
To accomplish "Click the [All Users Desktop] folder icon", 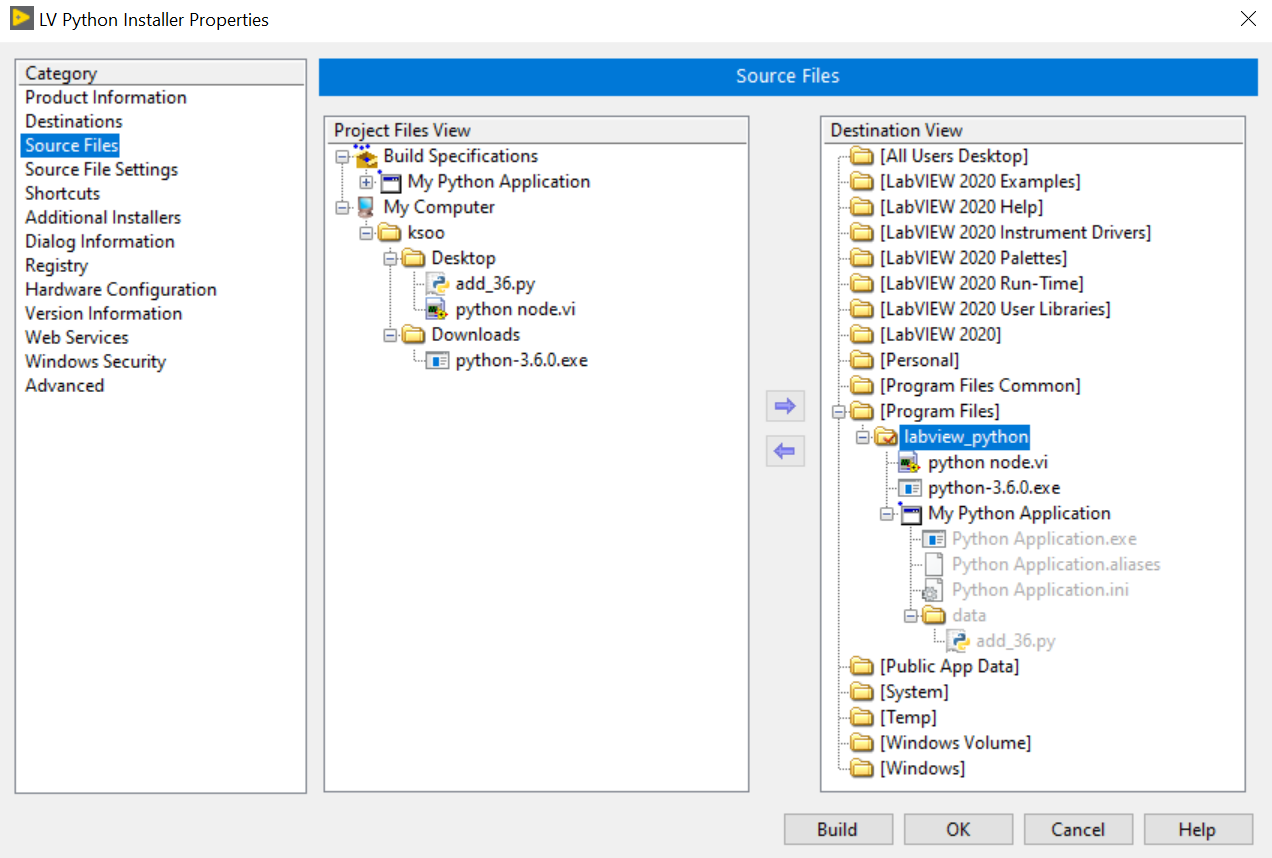I will tap(861, 156).
